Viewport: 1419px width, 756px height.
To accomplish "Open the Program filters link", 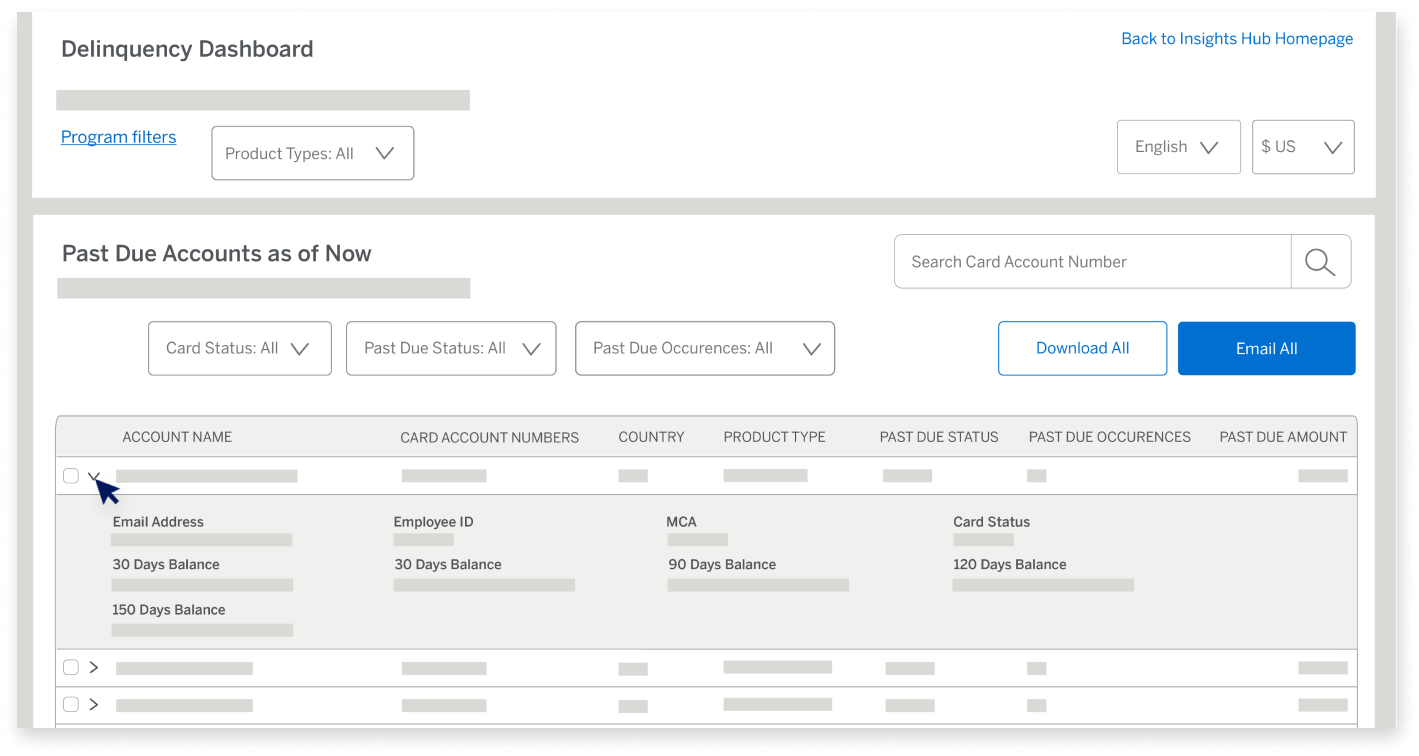I will pyautogui.click(x=118, y=137).
